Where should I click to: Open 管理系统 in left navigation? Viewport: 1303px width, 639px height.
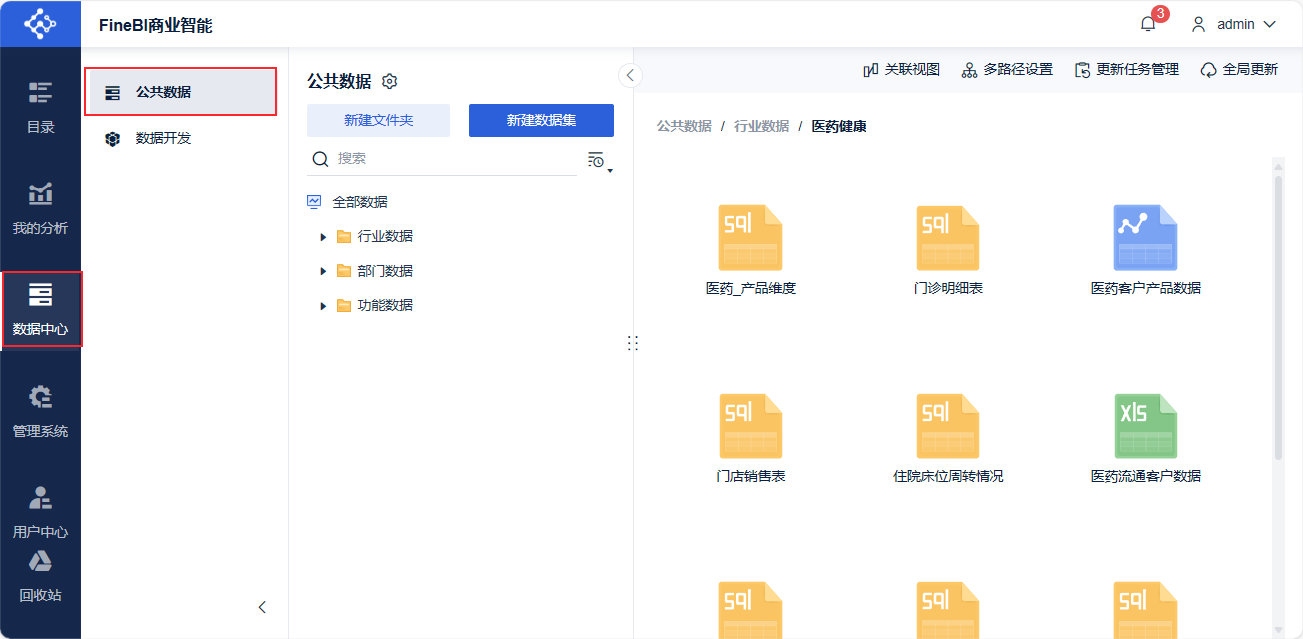(40, 410)
